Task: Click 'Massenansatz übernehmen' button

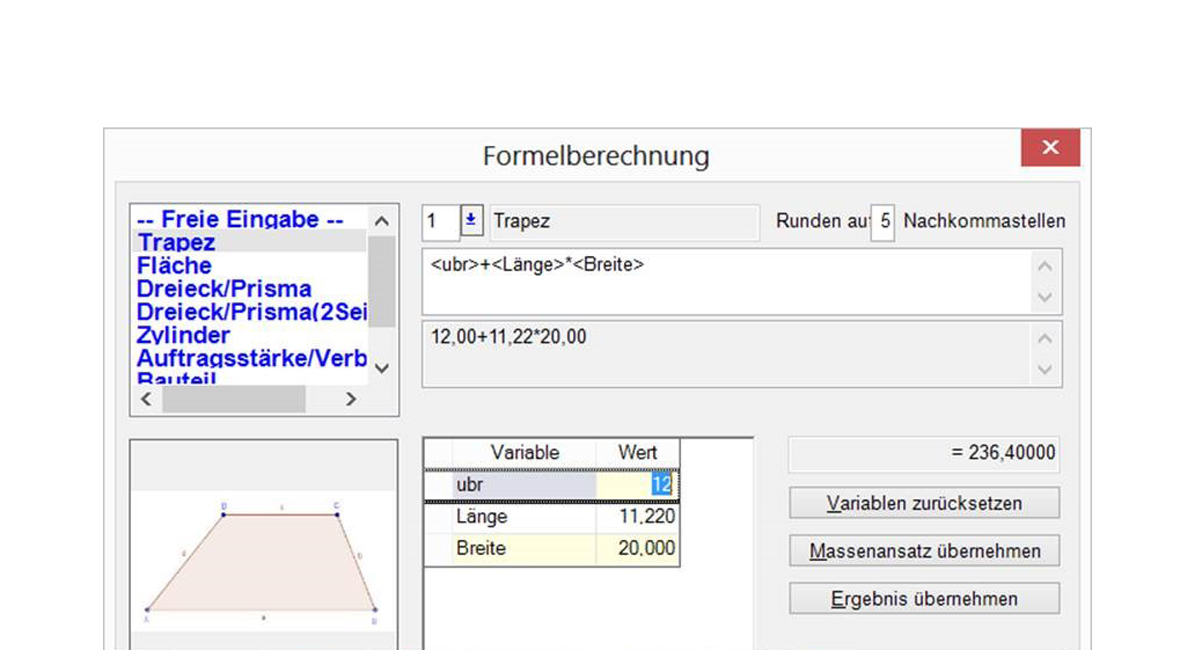Action: [x=924, y=551]
